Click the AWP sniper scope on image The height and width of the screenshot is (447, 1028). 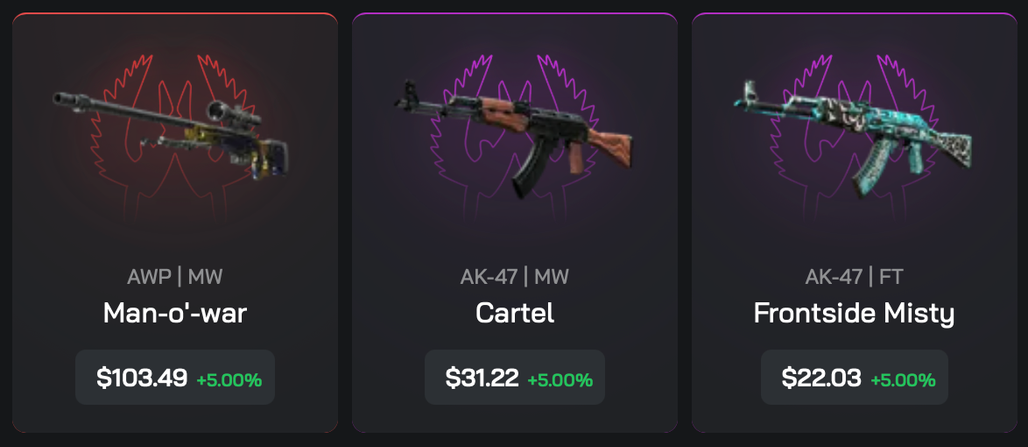[x=233, y=113]
